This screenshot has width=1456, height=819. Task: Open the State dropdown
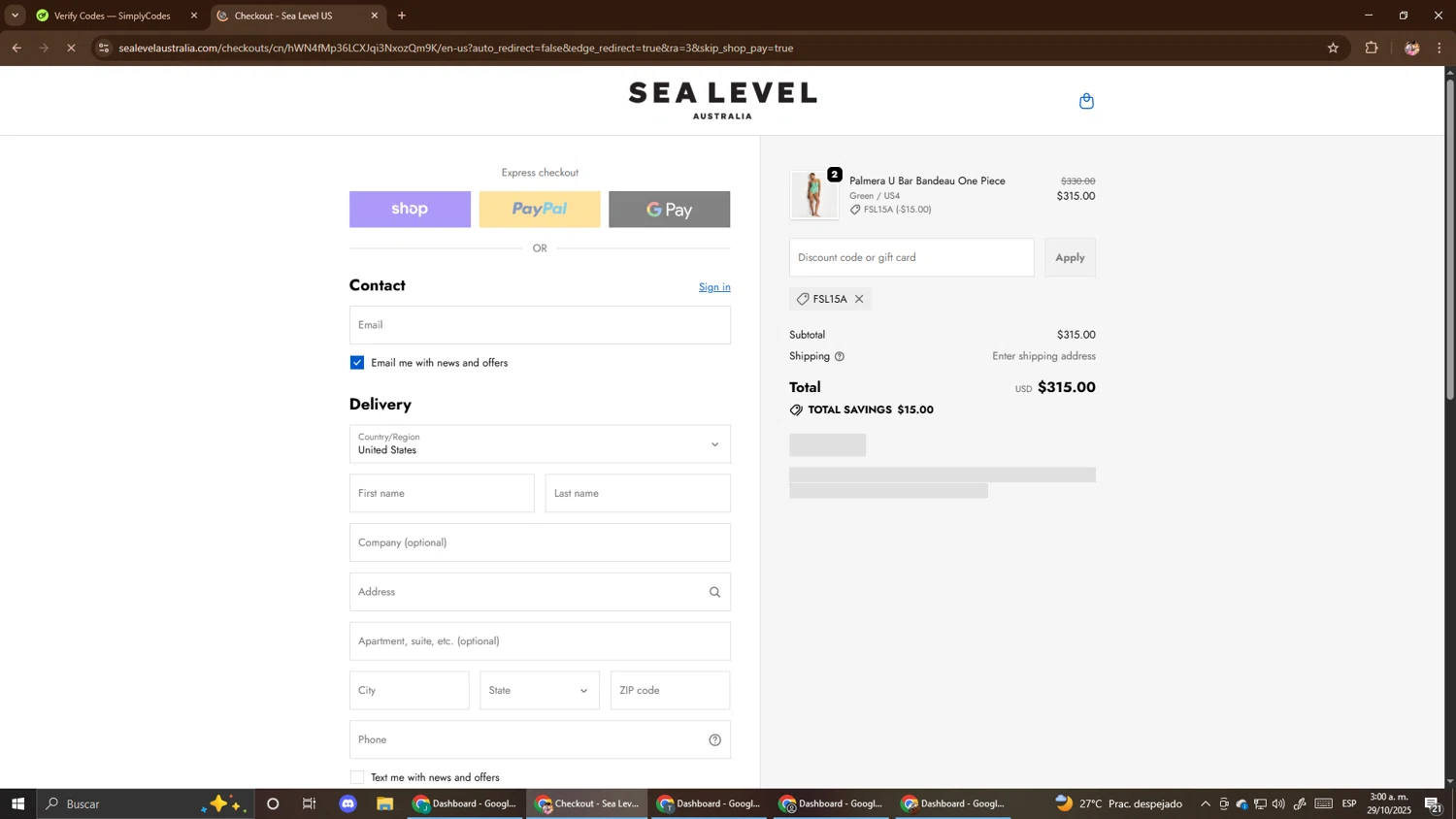[x=540, y=691]
